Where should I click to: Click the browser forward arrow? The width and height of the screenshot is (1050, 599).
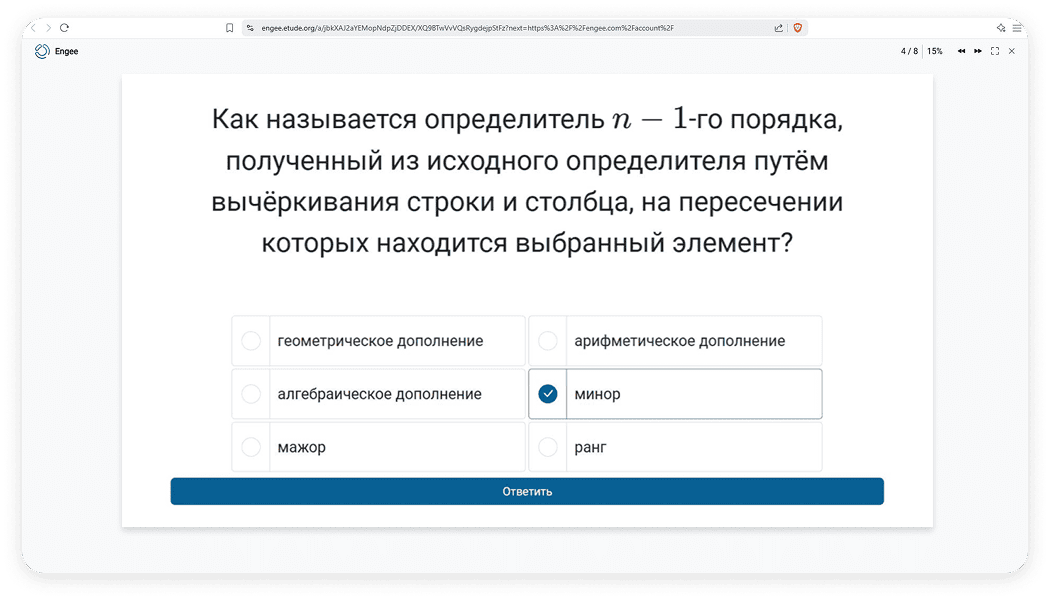tap(48, 28)
